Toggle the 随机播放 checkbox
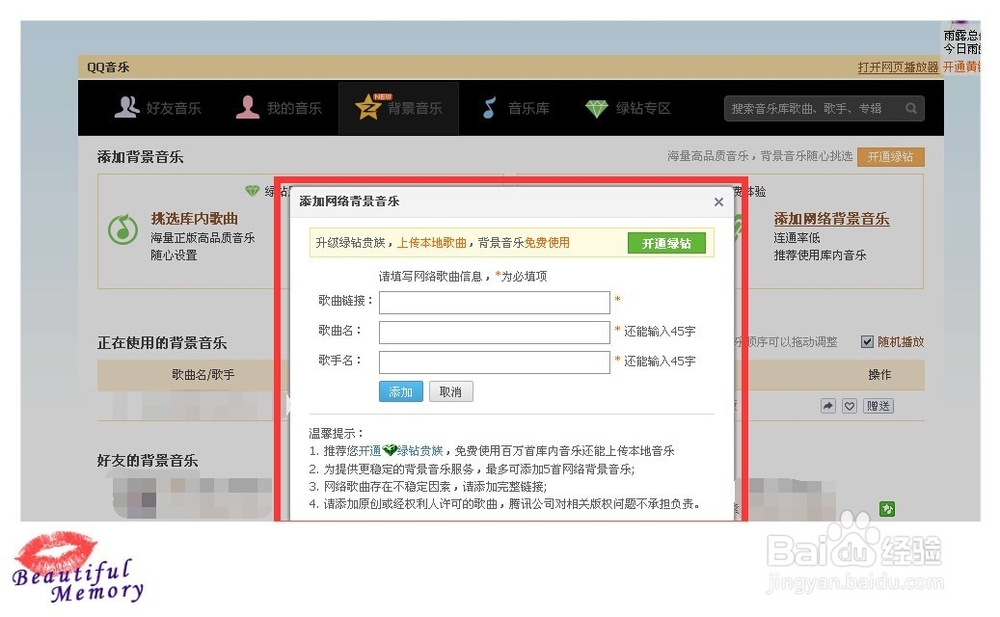The height and width of the screenshot is (617, 1000). pos(867,341)
